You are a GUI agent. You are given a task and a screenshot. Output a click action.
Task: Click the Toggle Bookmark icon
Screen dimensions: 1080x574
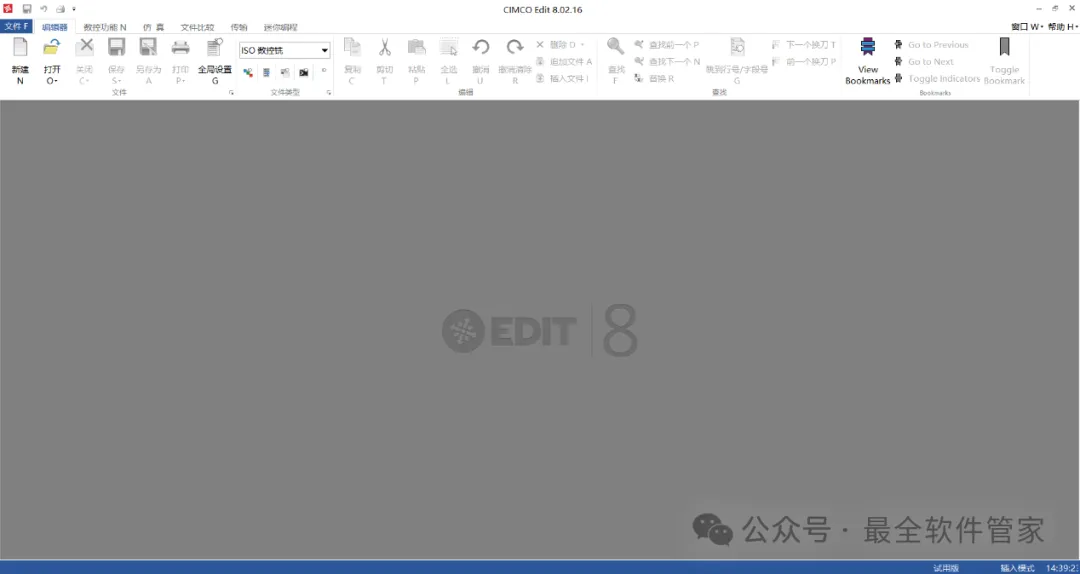click(1004, 48)
